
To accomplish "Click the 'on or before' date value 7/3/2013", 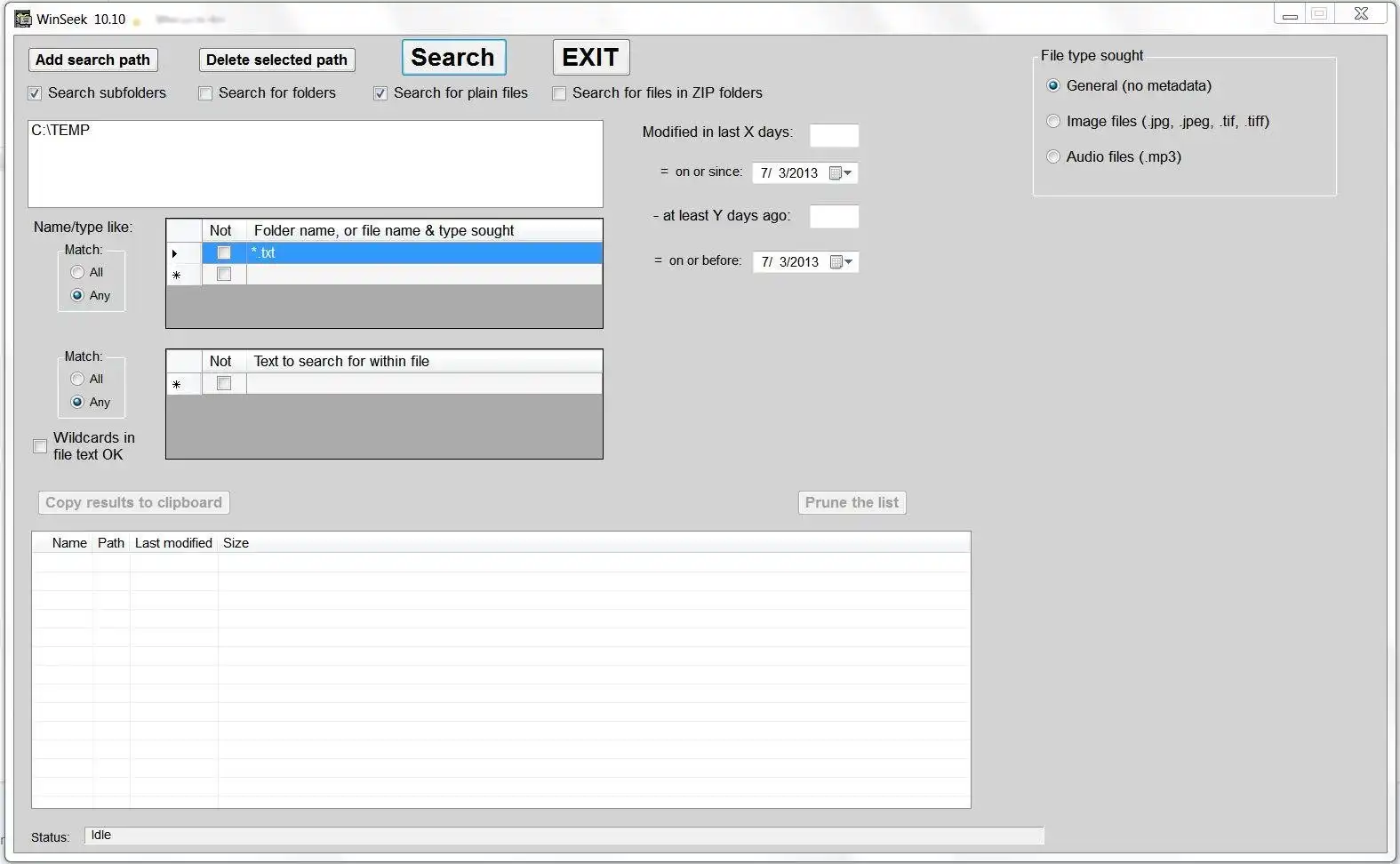I will point(790,262).
